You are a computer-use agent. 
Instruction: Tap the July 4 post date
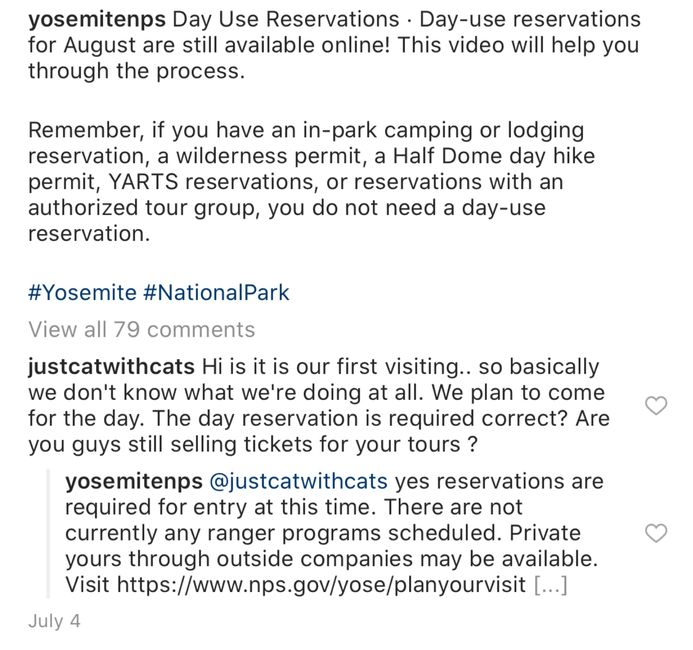(54, 621)
